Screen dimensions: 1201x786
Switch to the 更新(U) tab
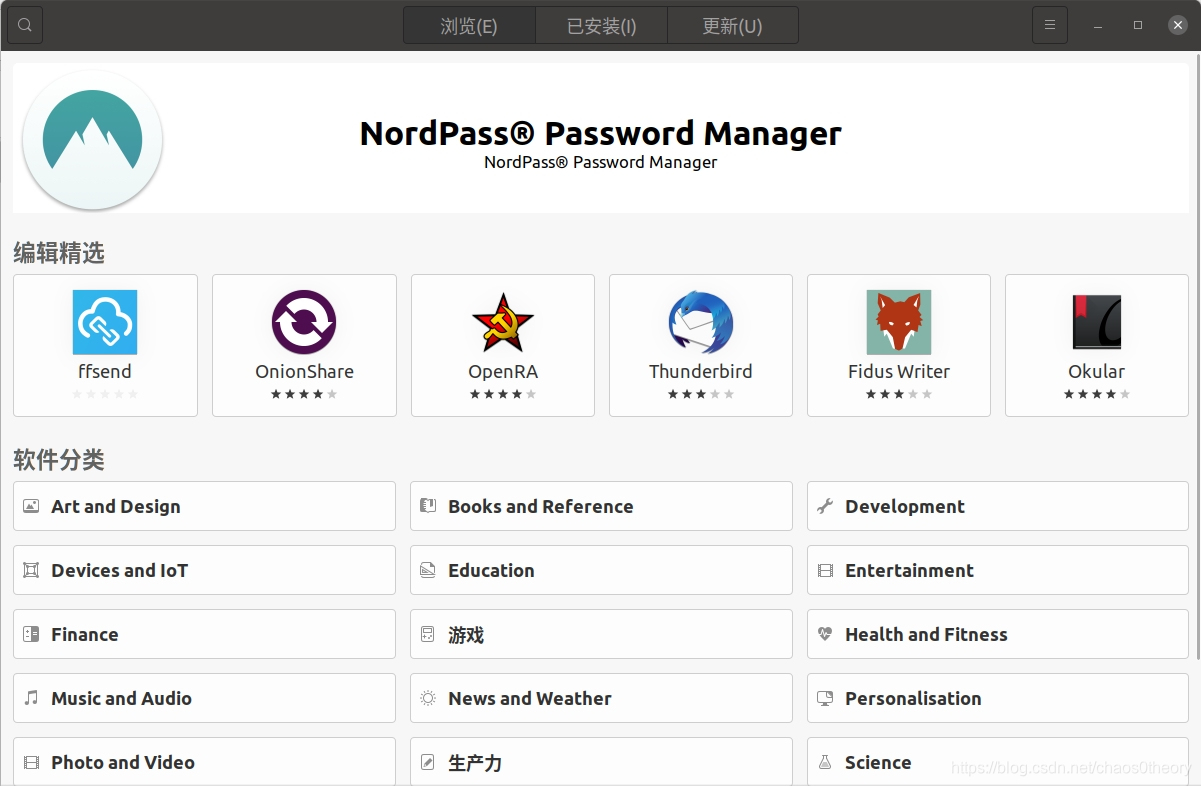click(733, 25)
